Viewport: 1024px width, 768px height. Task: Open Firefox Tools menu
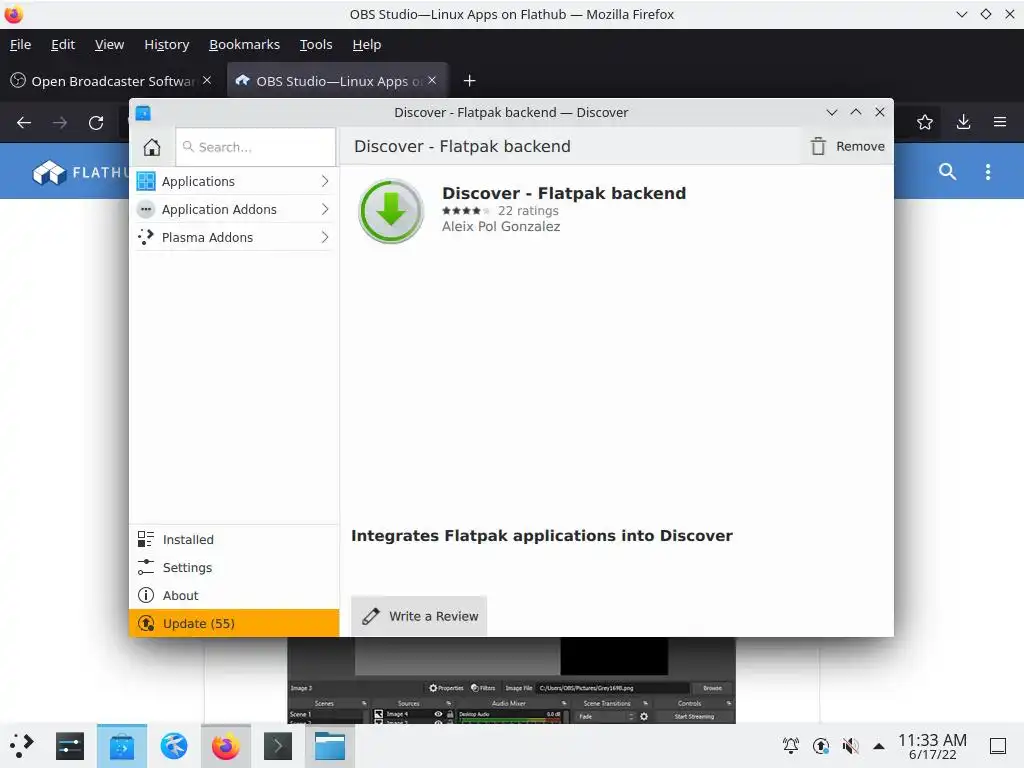coord(316,44)
